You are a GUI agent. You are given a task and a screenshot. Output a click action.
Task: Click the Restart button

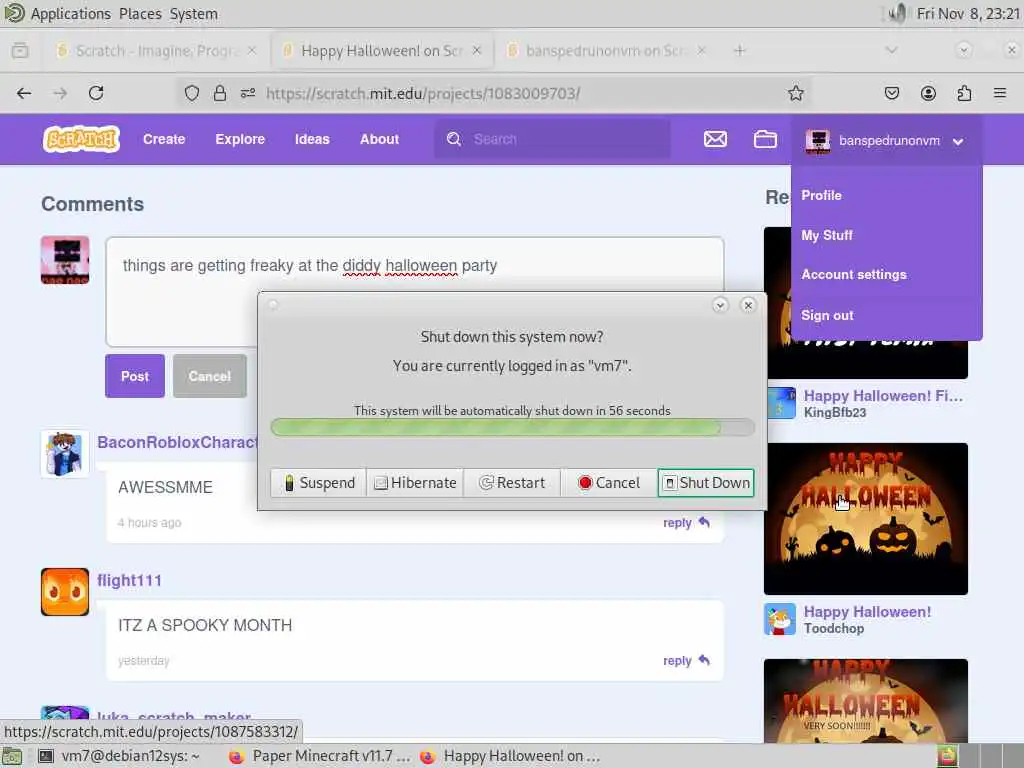[x=512, y=483]
